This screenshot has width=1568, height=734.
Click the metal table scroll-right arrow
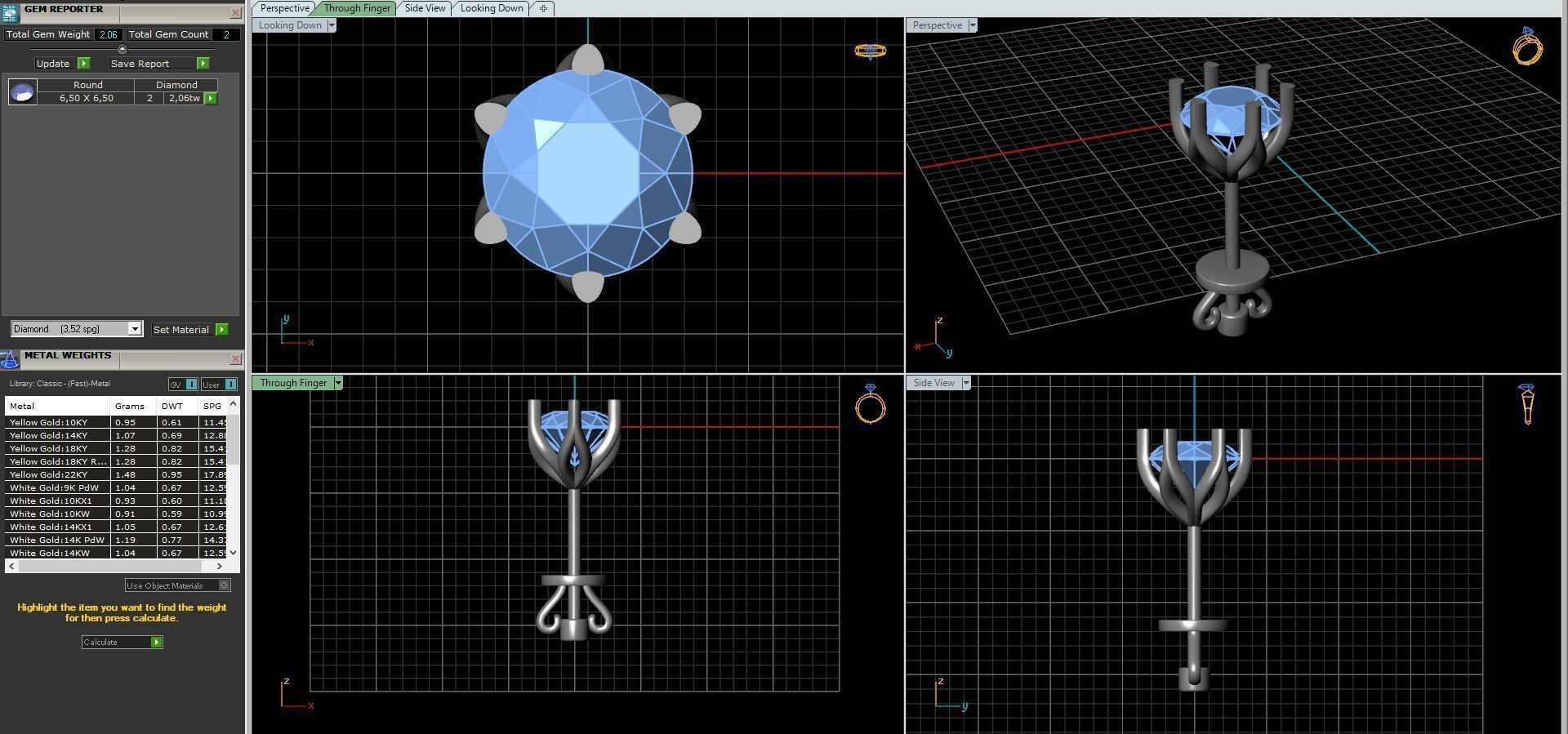tap(219, 566)
